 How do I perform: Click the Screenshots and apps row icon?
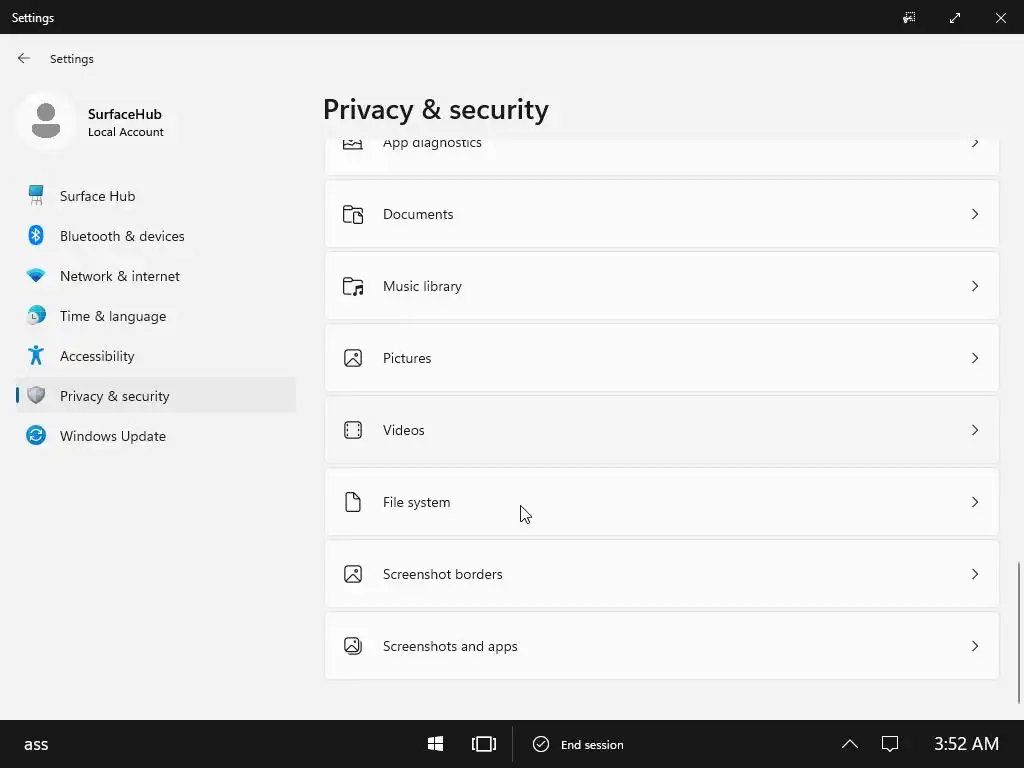(x=353, y=646)
